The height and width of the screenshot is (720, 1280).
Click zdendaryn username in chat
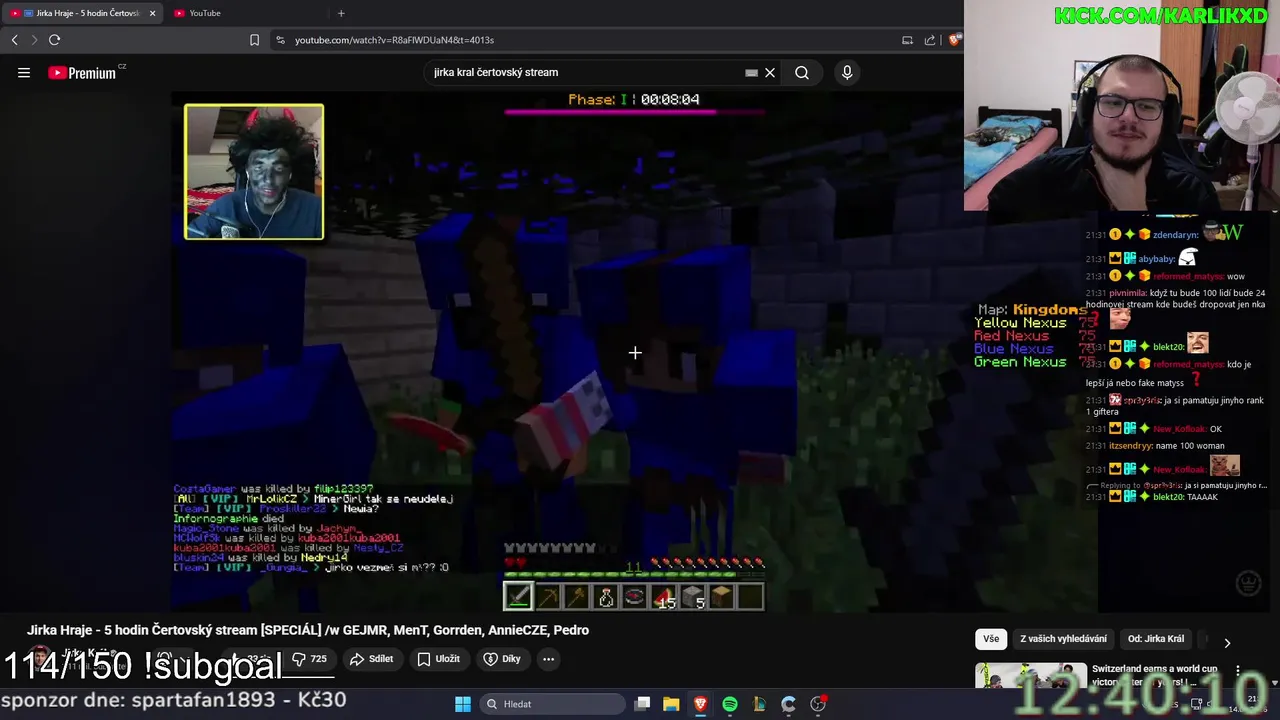click(x=1175, y=235)
